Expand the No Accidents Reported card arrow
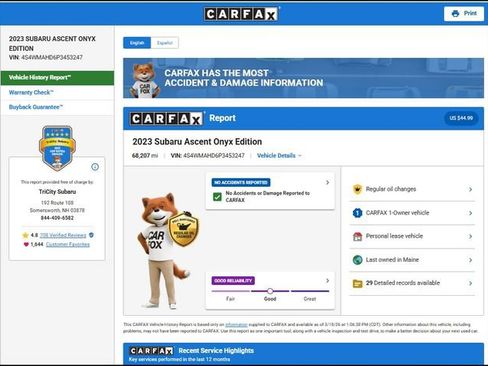488x366 pixels. (327, 182)
